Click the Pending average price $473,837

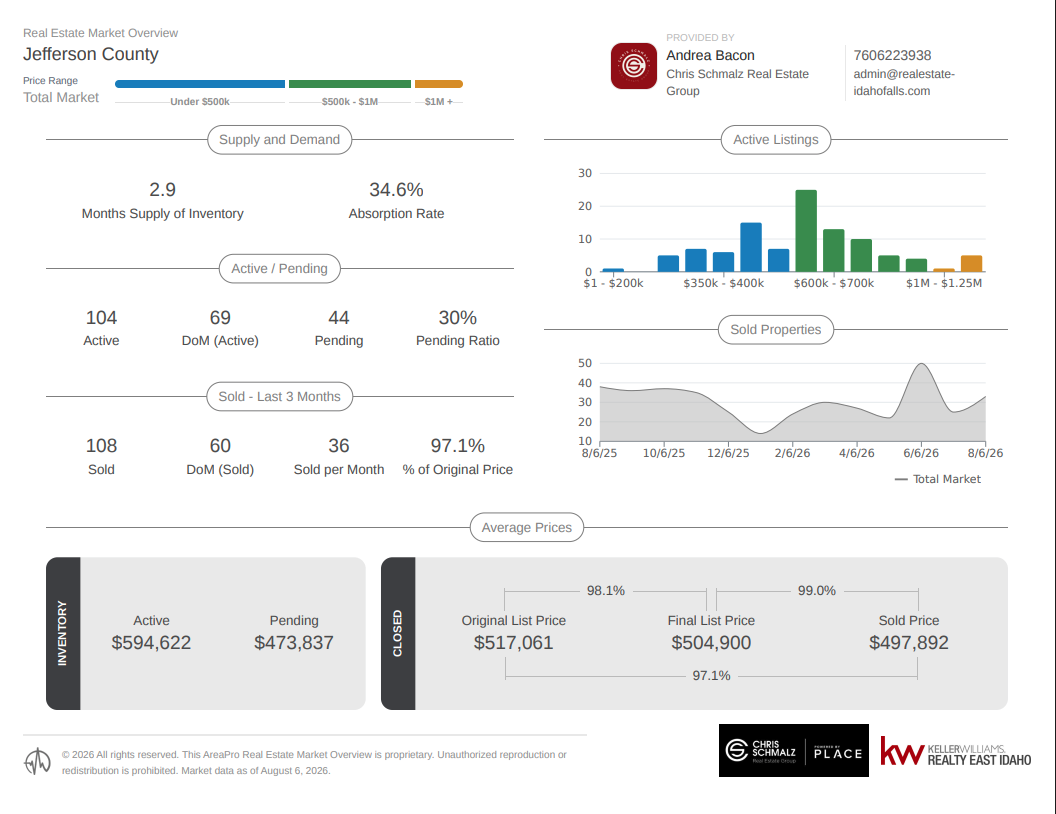tap(294, 643)
